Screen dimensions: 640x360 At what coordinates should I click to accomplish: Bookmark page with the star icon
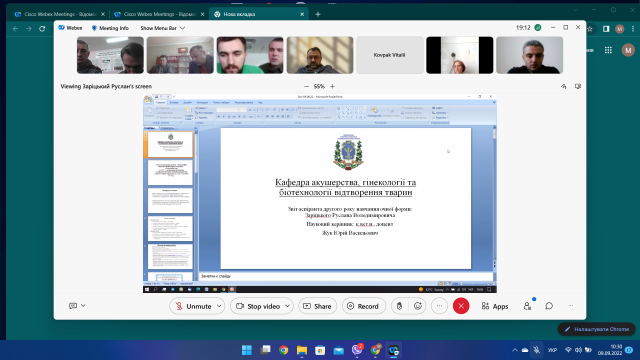(590, 29)
